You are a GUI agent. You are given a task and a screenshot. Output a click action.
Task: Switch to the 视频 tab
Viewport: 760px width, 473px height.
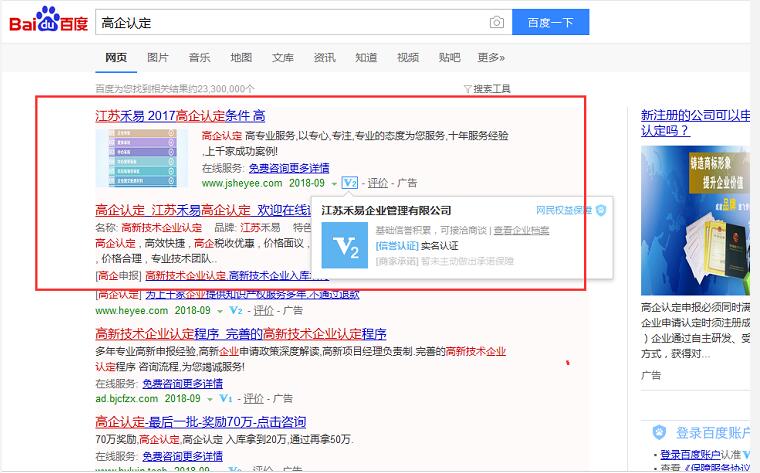pyautogui.click(x=408, y=58)
